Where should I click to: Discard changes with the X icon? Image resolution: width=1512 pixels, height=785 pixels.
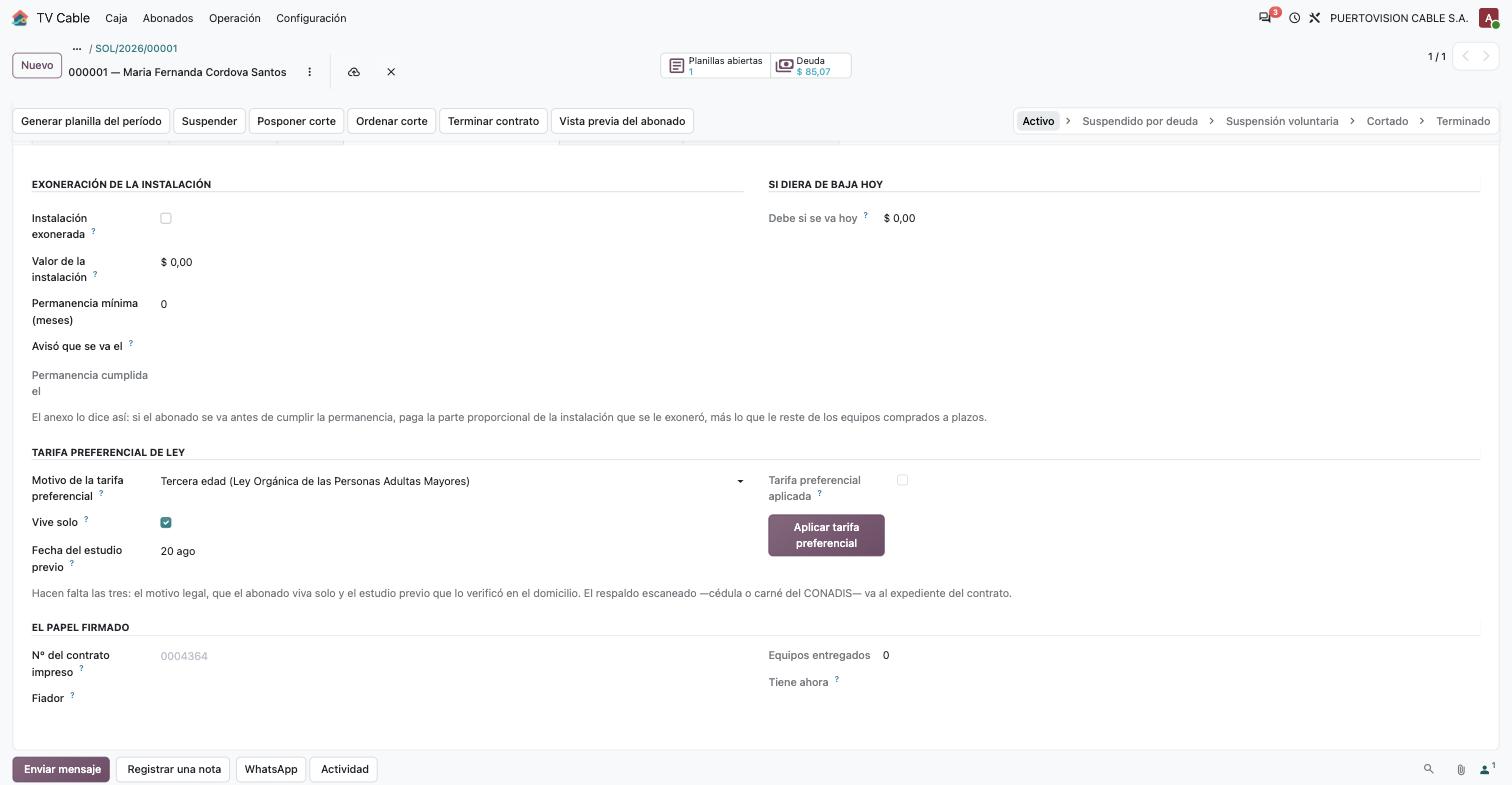pyautogui.click(x=391, y=72)
